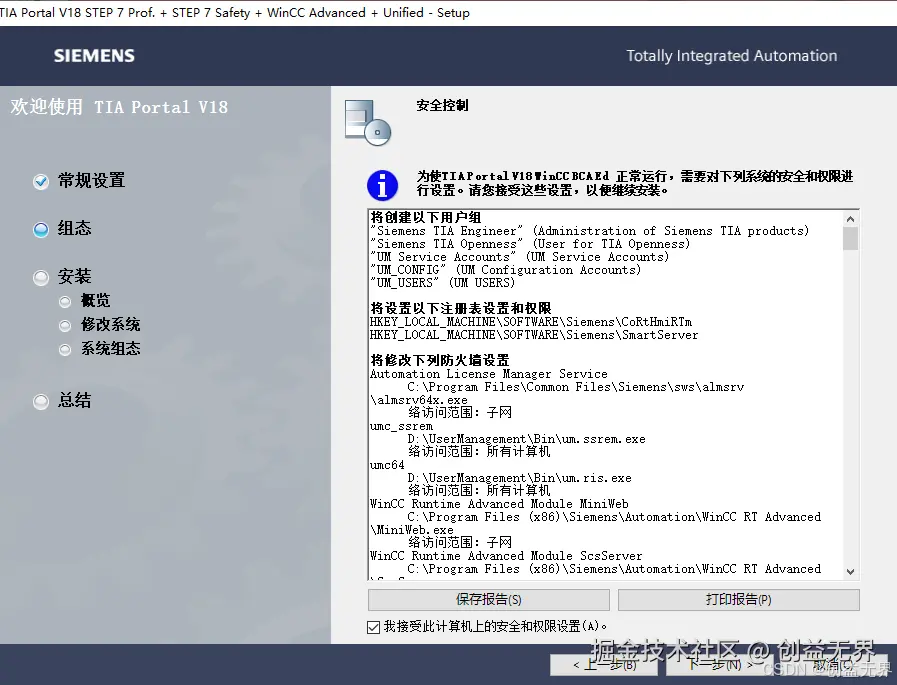Select the 组态 step label

[x=74, y=229]
